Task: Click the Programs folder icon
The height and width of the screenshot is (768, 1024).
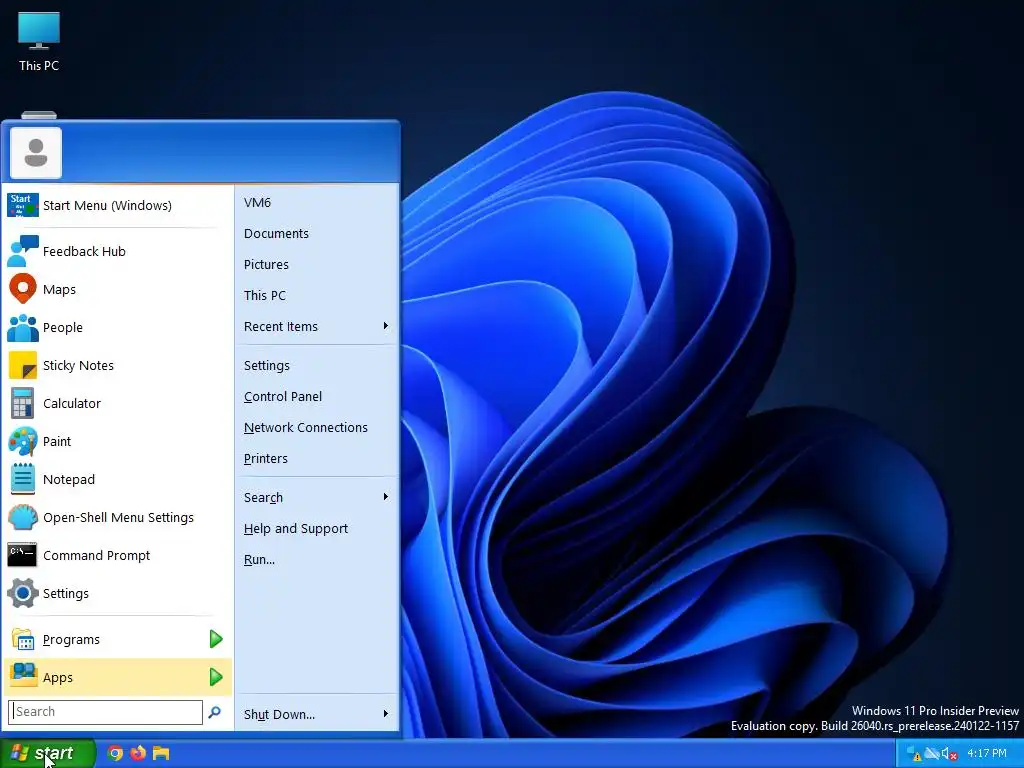Action: pos(23,639)
